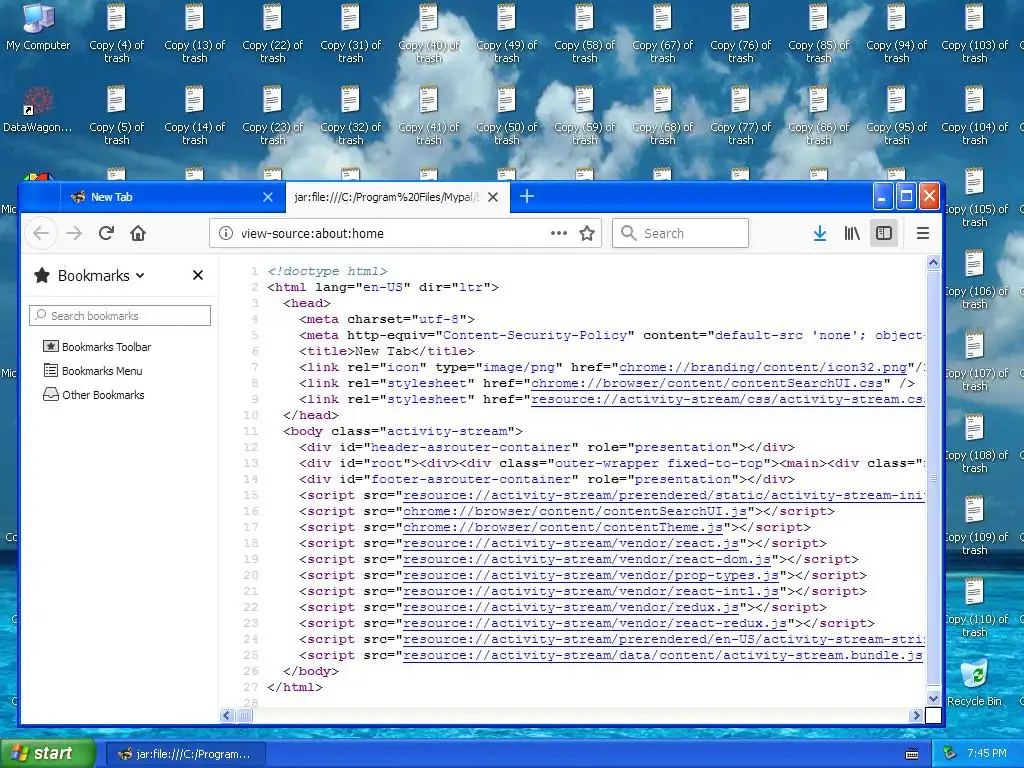Select Copy (4) of trash desktop file
Image resolution: width=1024 pixels, height=768 pixels.
click(x=116, y=33)
